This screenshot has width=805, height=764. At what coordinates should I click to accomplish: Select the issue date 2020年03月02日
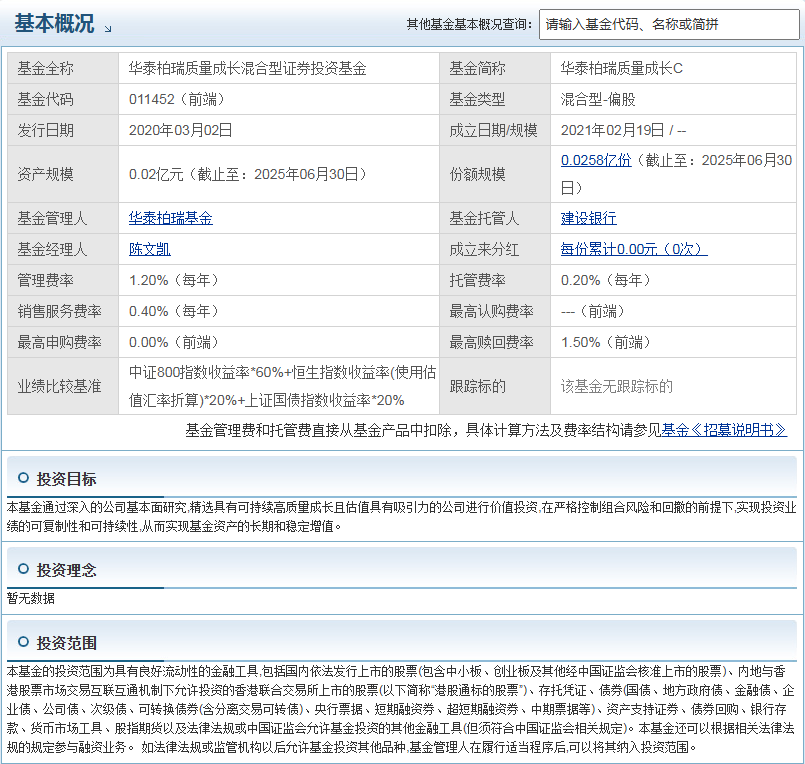coord(181,130)
